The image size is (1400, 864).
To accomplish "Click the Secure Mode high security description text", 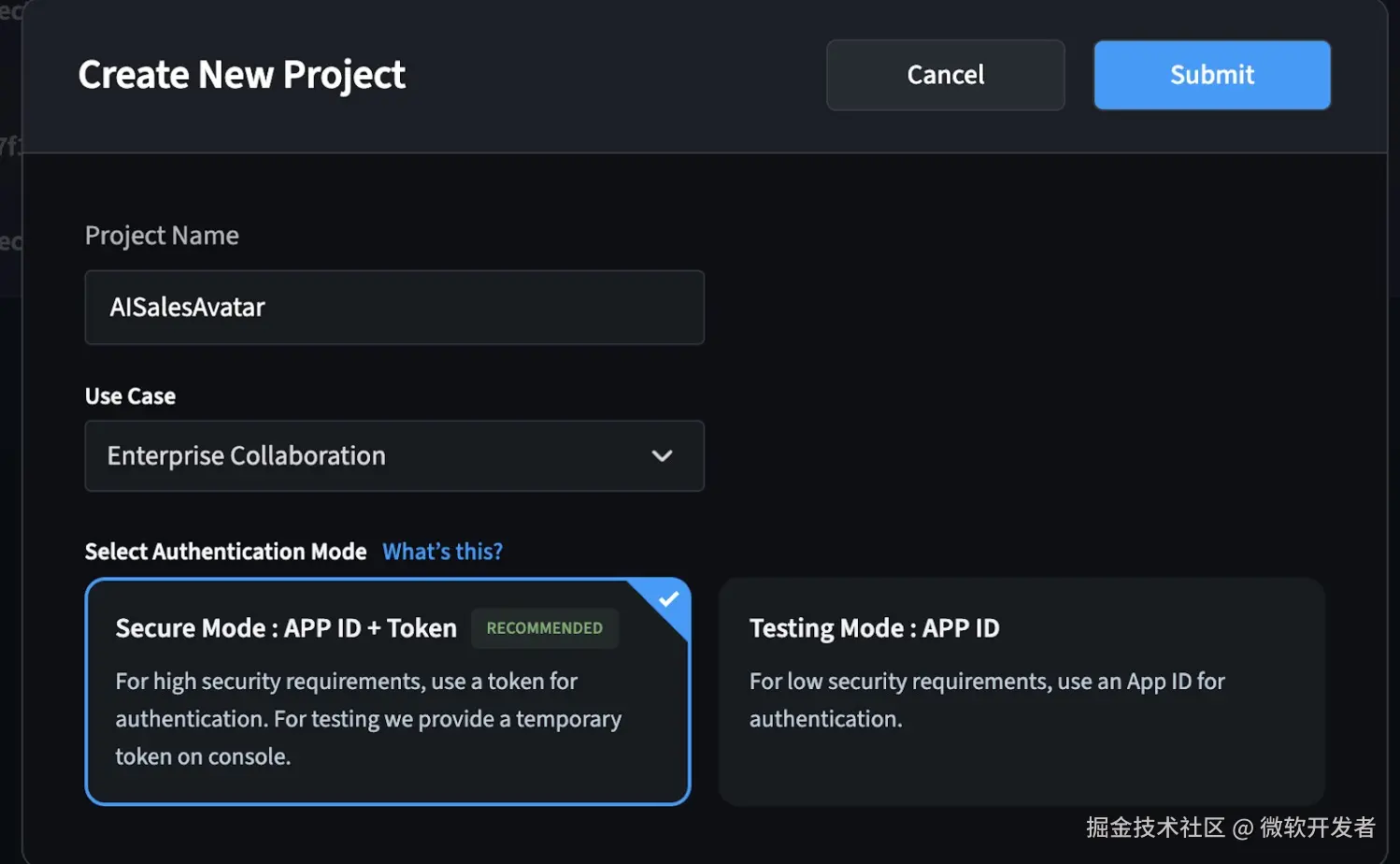I will click(x=367, y=718).
